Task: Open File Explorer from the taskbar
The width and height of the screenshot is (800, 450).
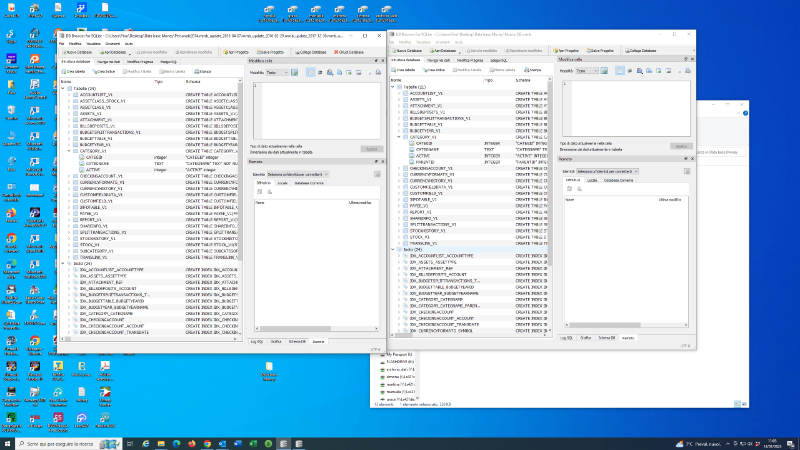Action: click(161, 444)
